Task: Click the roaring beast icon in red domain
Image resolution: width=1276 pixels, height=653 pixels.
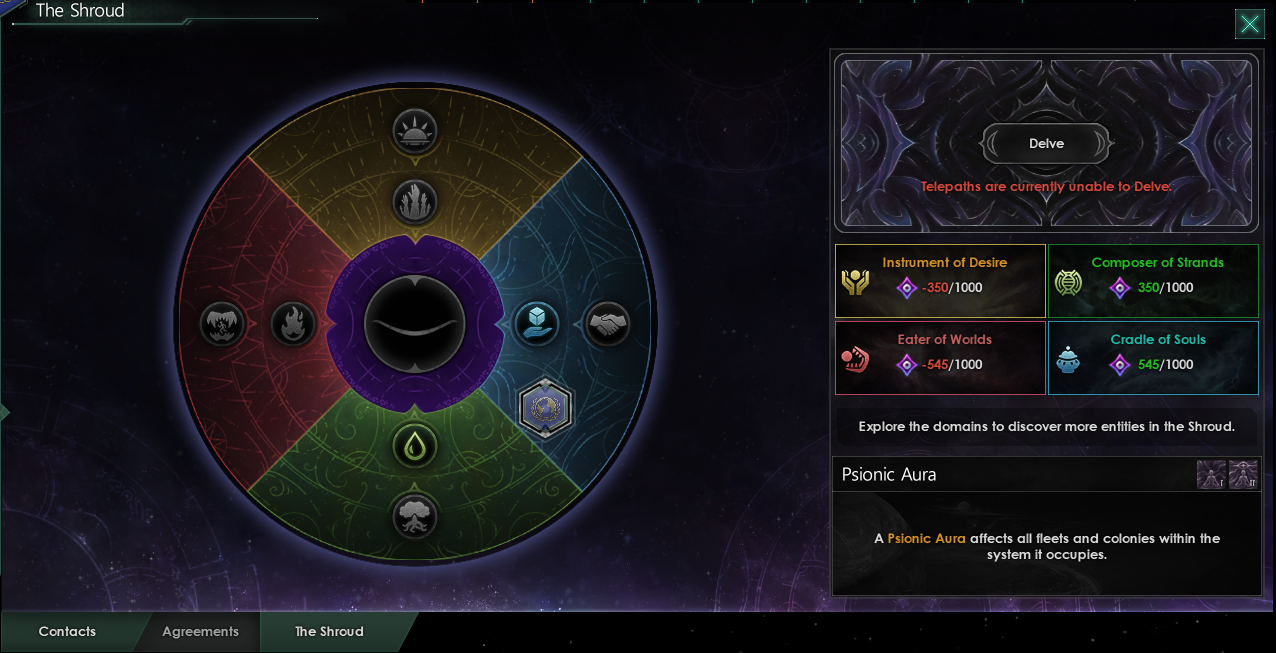Action: click(x=223, y=323)
